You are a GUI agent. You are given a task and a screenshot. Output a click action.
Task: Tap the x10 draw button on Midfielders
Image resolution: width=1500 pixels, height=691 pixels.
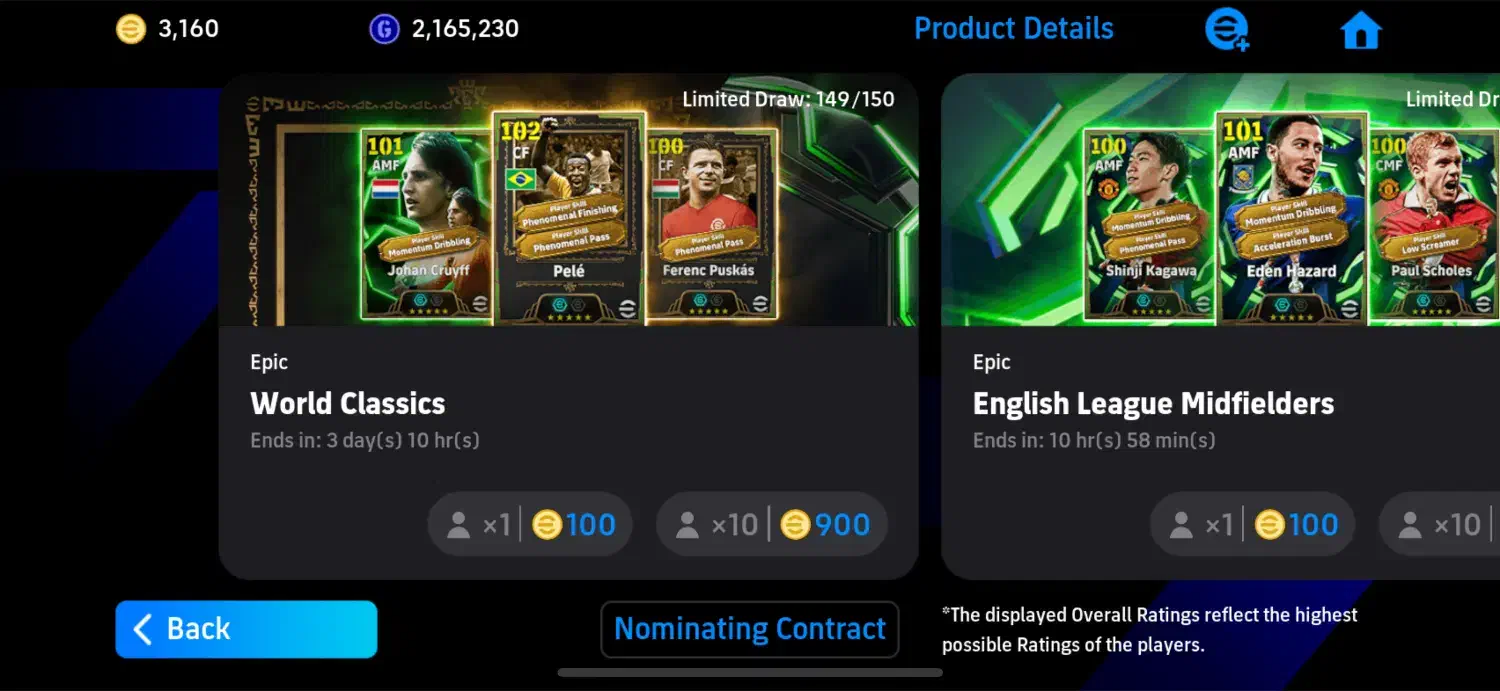point(1440,524)
